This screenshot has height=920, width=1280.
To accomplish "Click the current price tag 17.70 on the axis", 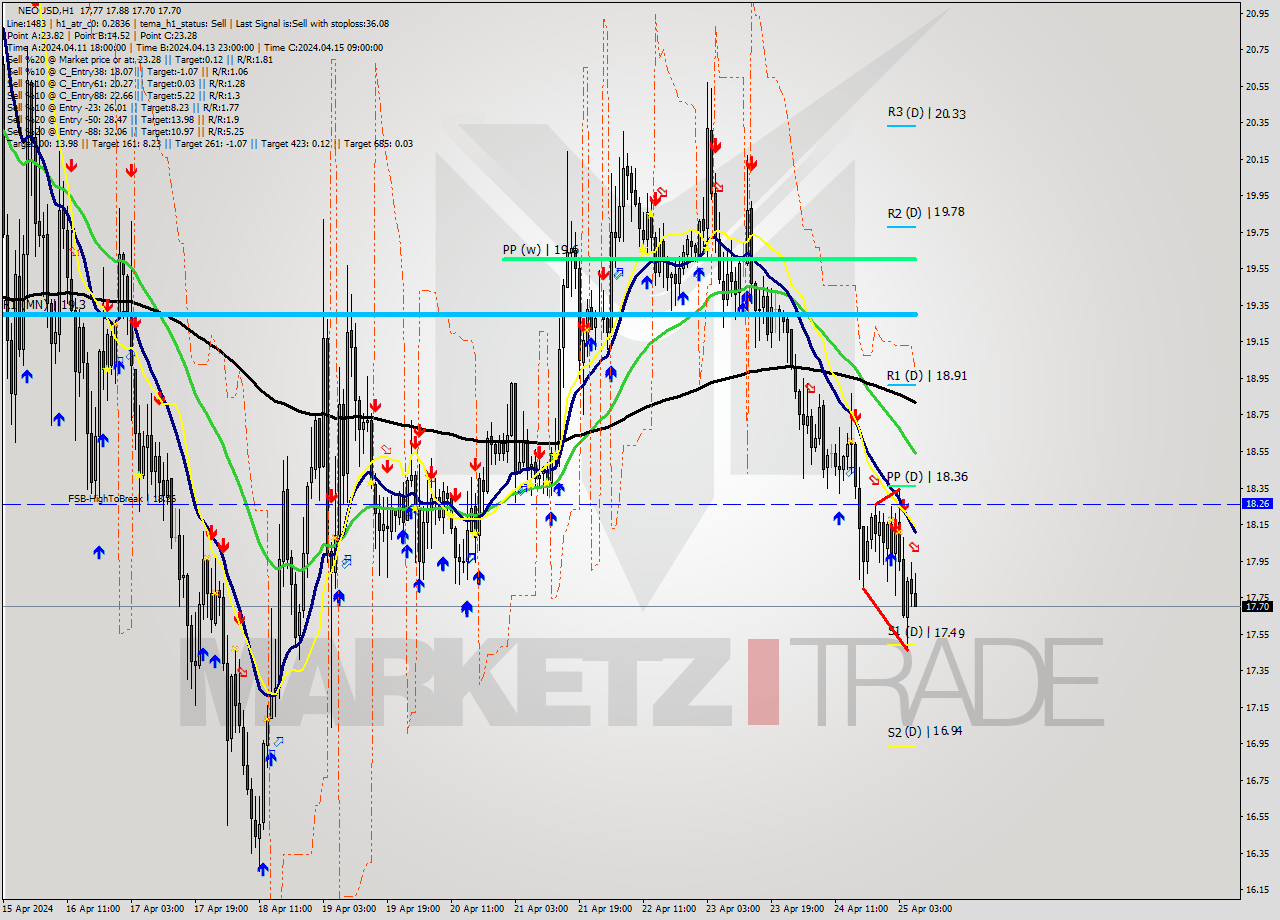I will 1256,606.
